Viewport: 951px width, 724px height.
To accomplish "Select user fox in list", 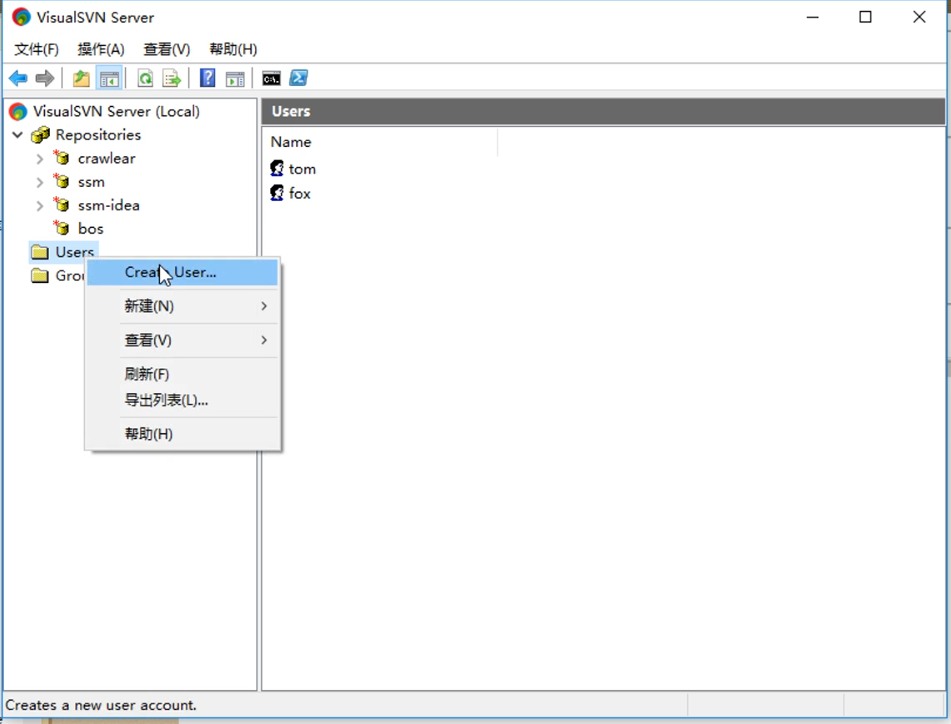I will (x=300, y=193).
